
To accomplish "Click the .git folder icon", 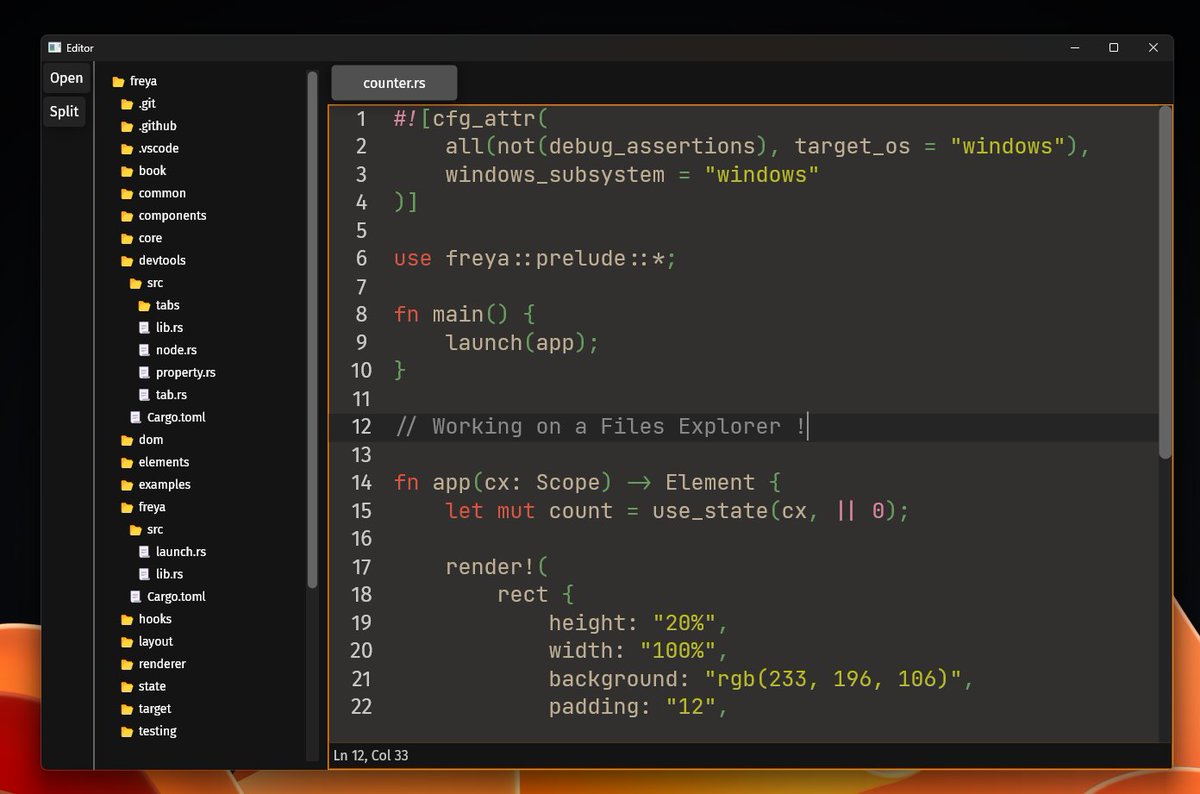I will coord(127,104).
